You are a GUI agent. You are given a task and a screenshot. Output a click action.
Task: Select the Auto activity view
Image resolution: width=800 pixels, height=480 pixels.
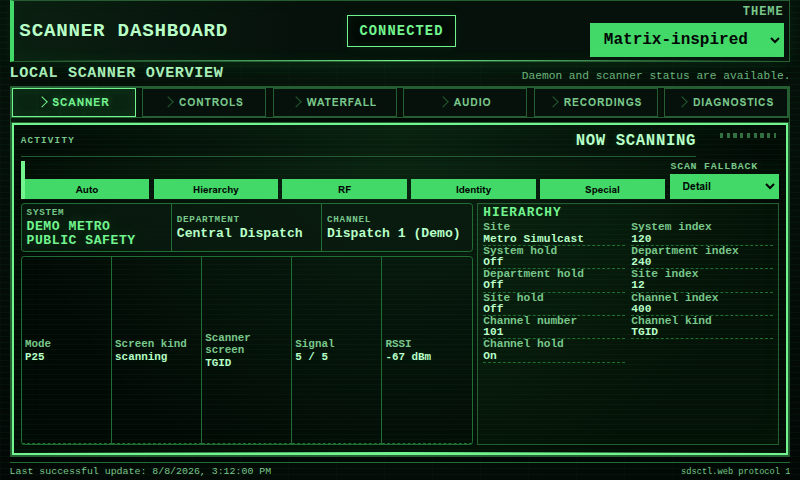(x=87, y=189)
